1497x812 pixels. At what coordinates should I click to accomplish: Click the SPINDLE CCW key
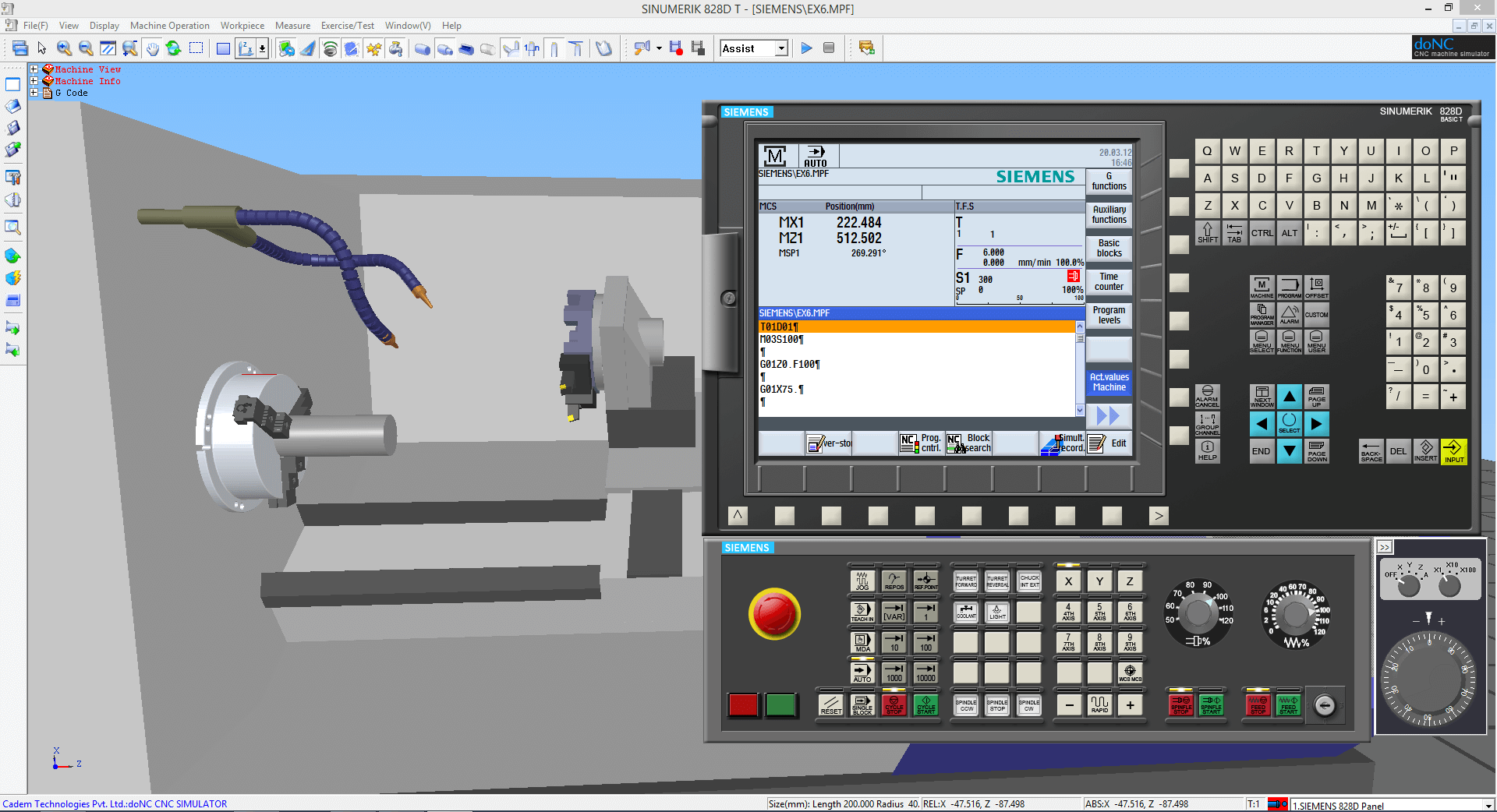click(x=966, y=704)
